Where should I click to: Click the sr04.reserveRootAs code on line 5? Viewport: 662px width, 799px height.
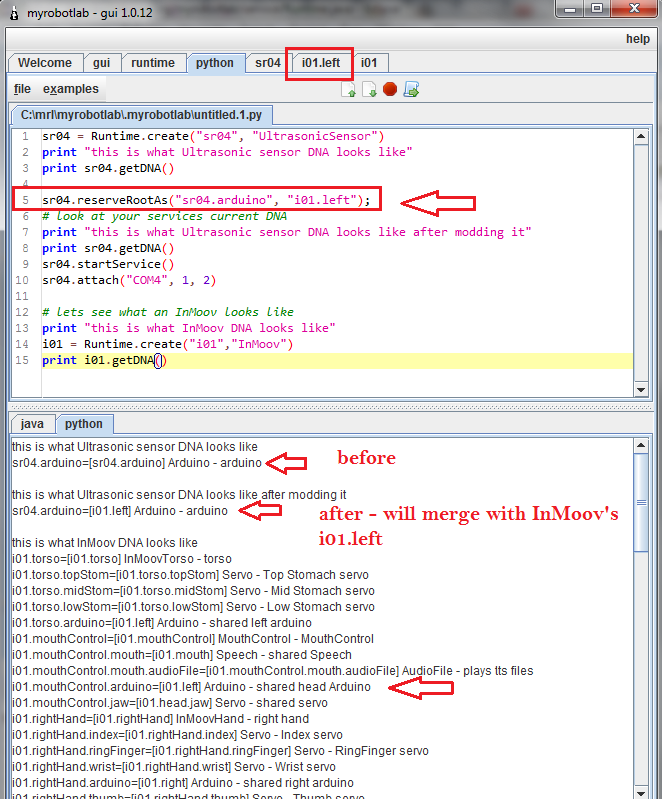pos(206,200)
